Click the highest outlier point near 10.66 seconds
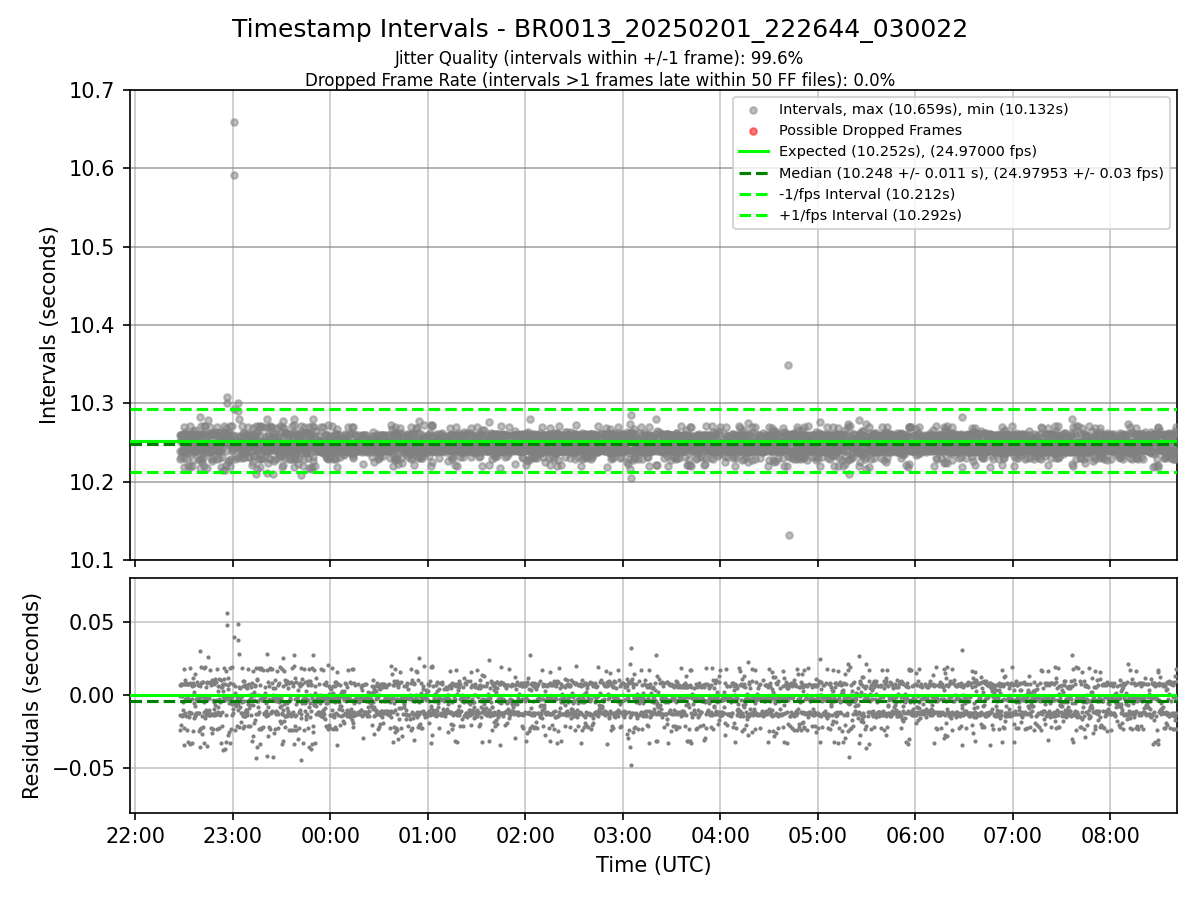 click(234, 122)
